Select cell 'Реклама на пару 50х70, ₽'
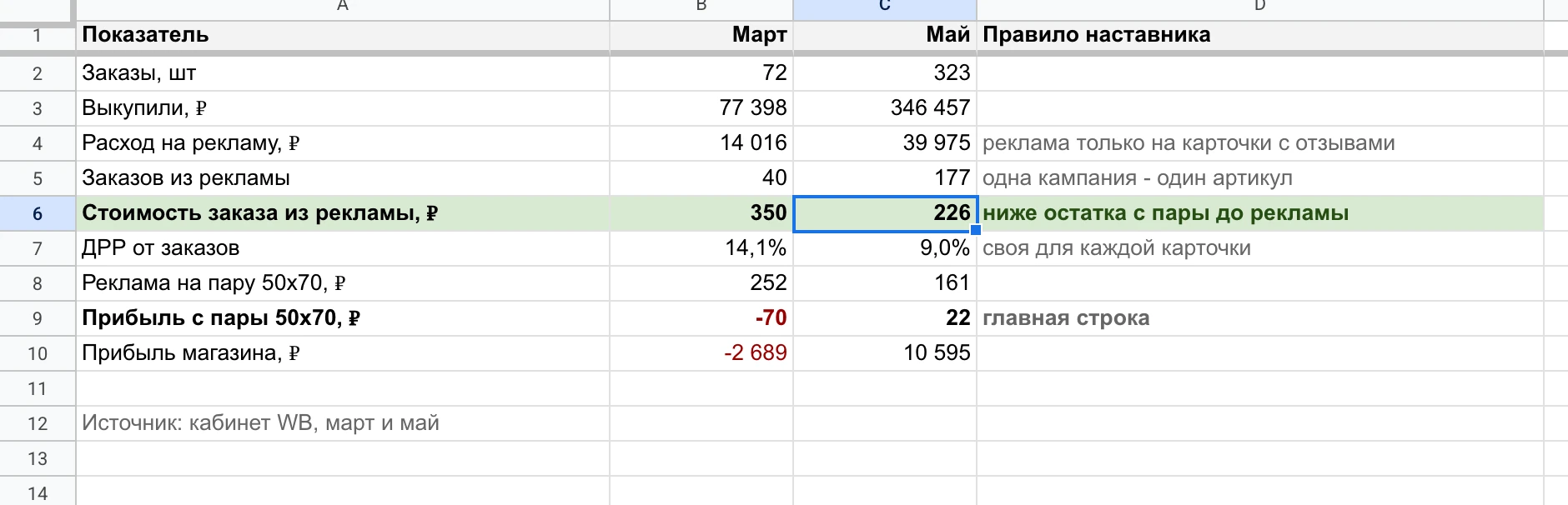The width and height of the screenshot is (1568, 505). point(343,283)
